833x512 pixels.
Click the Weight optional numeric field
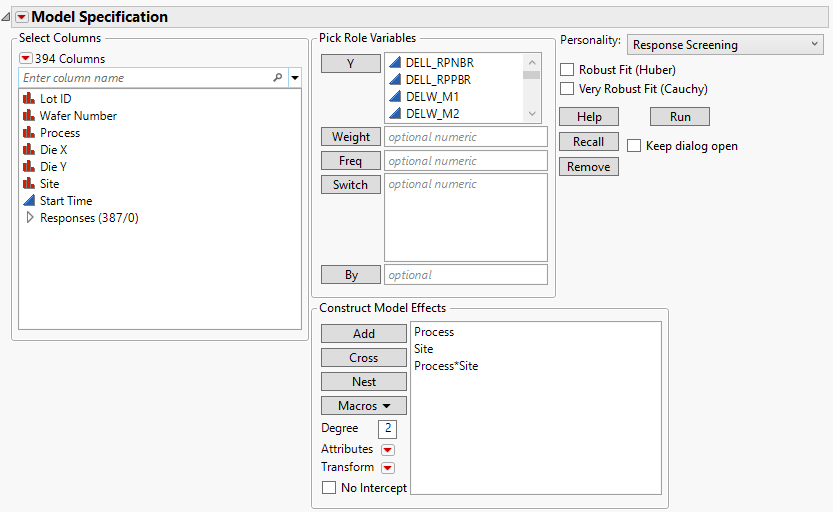pyautogui.click(x=466, y=136)
